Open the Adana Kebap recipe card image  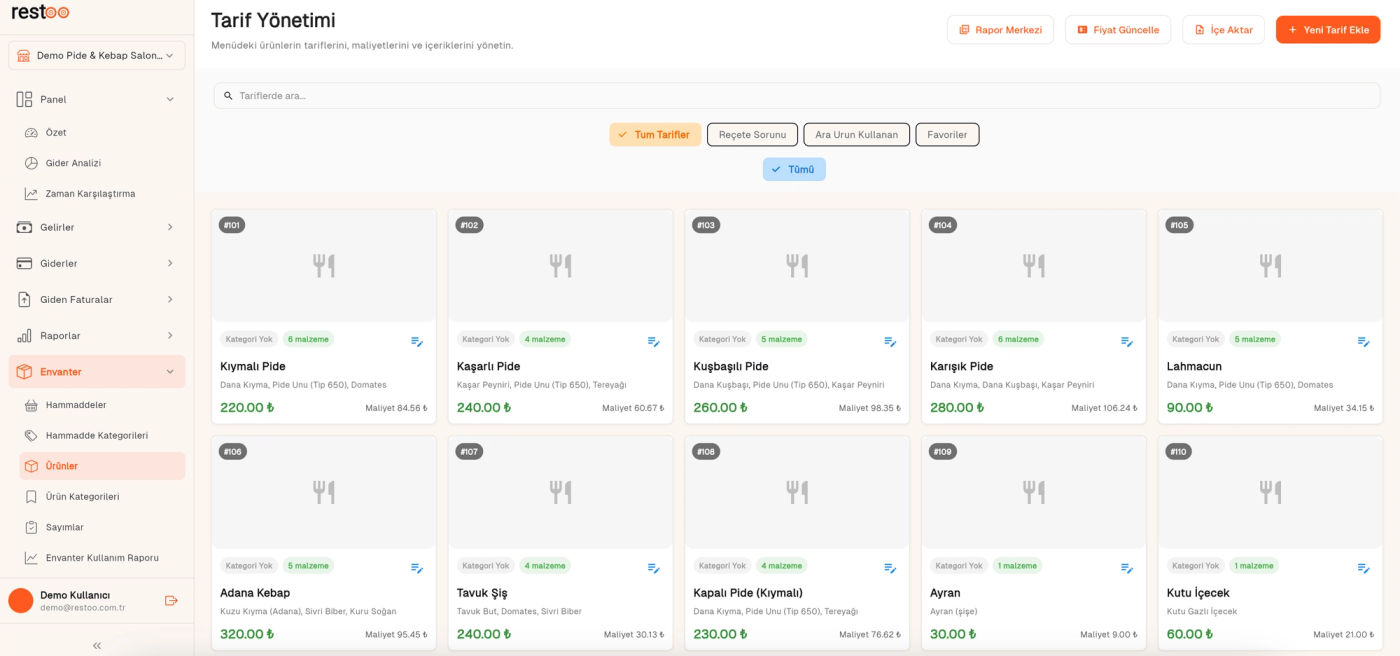pos(324,492)
